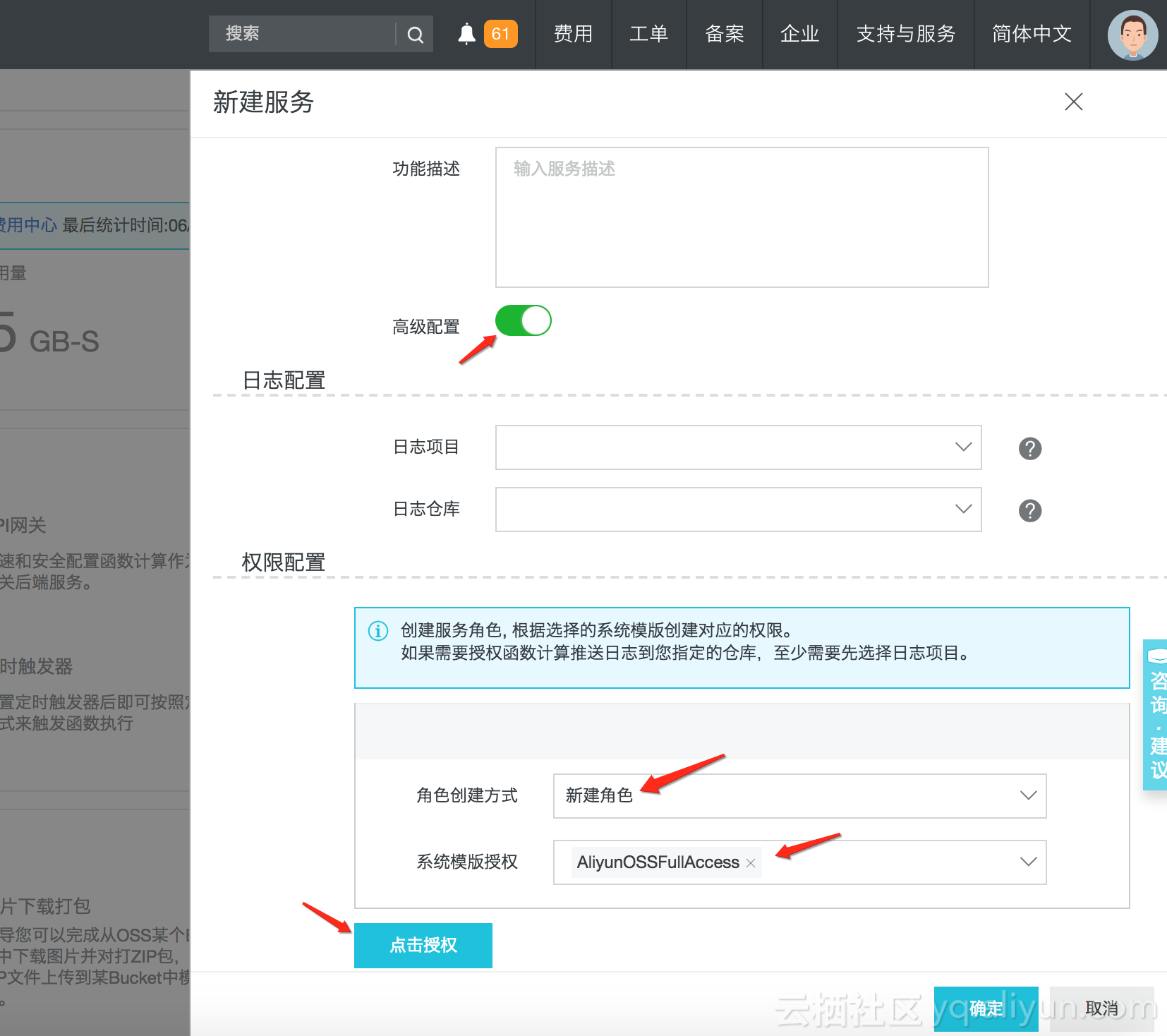Open the 角色创建方式 dropdown
Screen dimensions: 1167x1036
799,796
